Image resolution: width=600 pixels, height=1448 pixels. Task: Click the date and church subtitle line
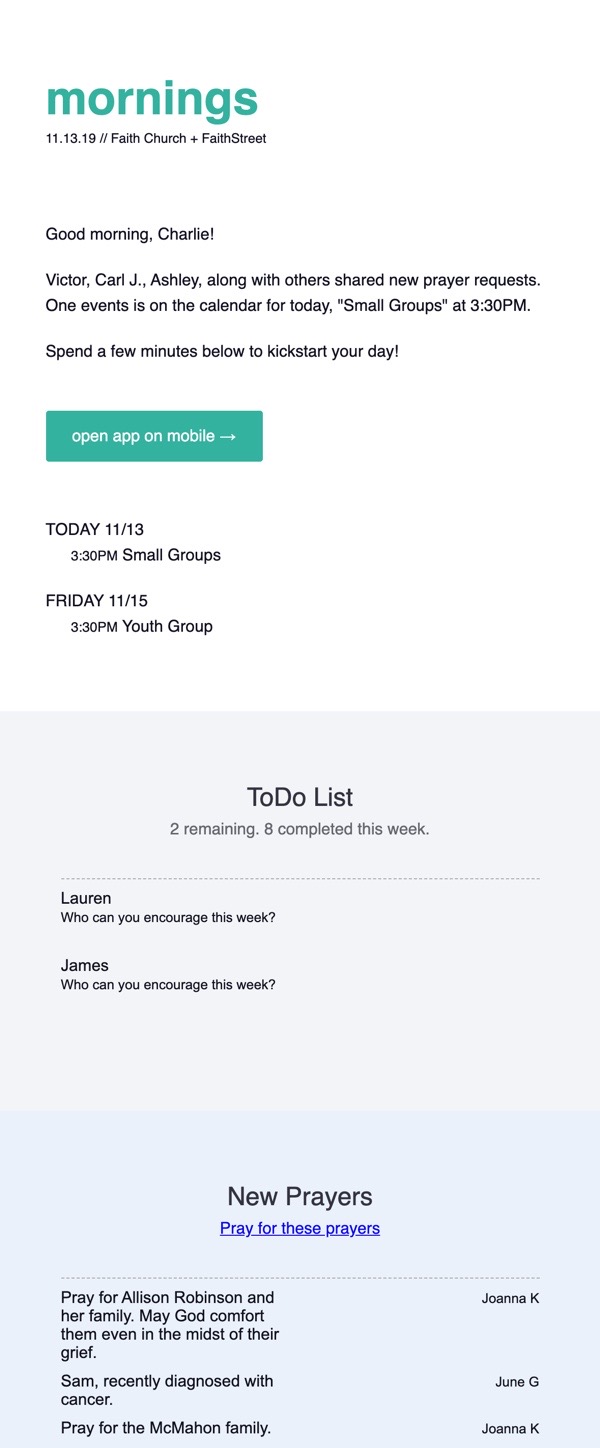point(156,139)
